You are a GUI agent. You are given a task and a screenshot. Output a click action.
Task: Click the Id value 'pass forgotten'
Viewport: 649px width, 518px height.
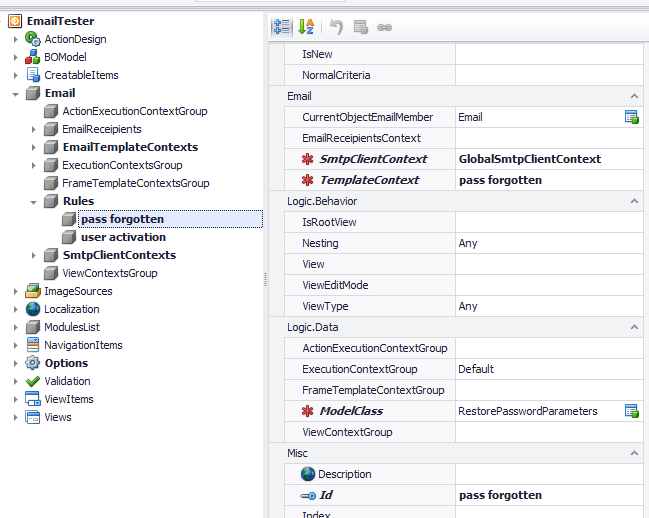coord(500,495)
